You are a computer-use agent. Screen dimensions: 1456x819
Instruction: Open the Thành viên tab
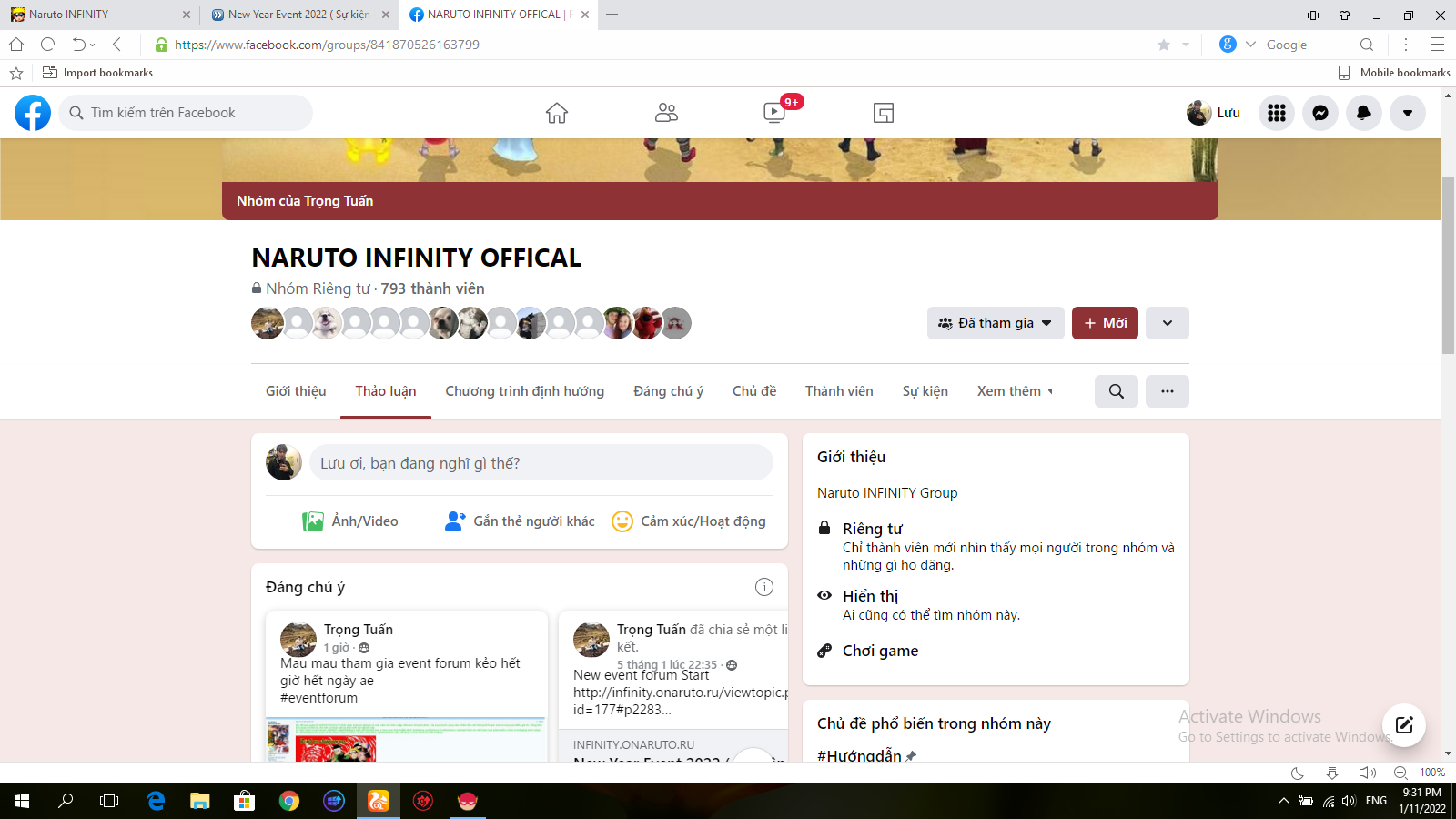click(839, 391)
